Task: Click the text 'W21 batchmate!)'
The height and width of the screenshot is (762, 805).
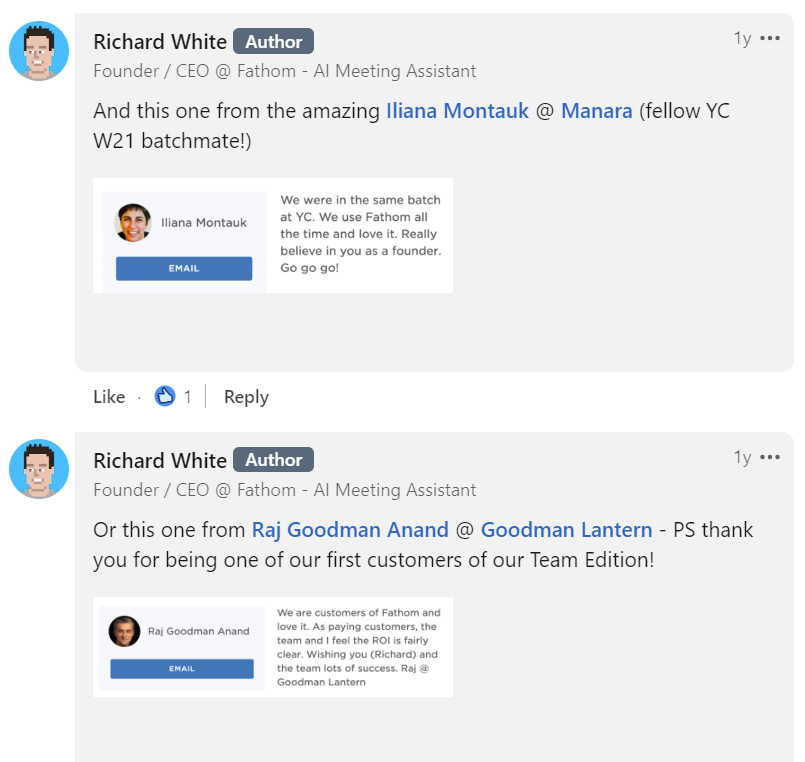Action: pyautogui.click(x=172, y=141)
